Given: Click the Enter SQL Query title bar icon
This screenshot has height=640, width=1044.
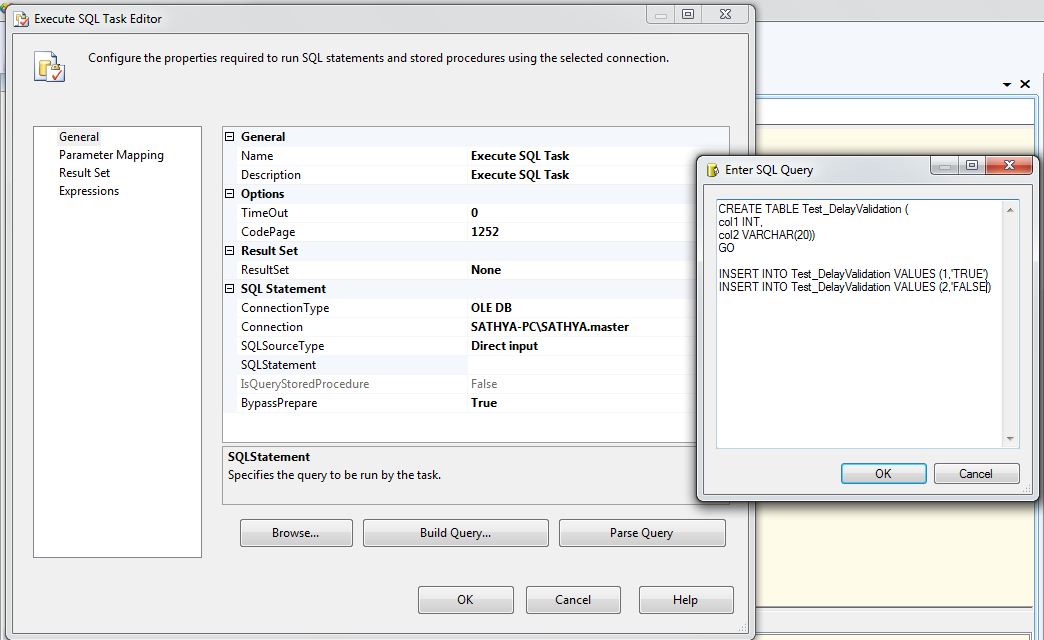Looking at the screenshot, I should click(x=711, y=169).
